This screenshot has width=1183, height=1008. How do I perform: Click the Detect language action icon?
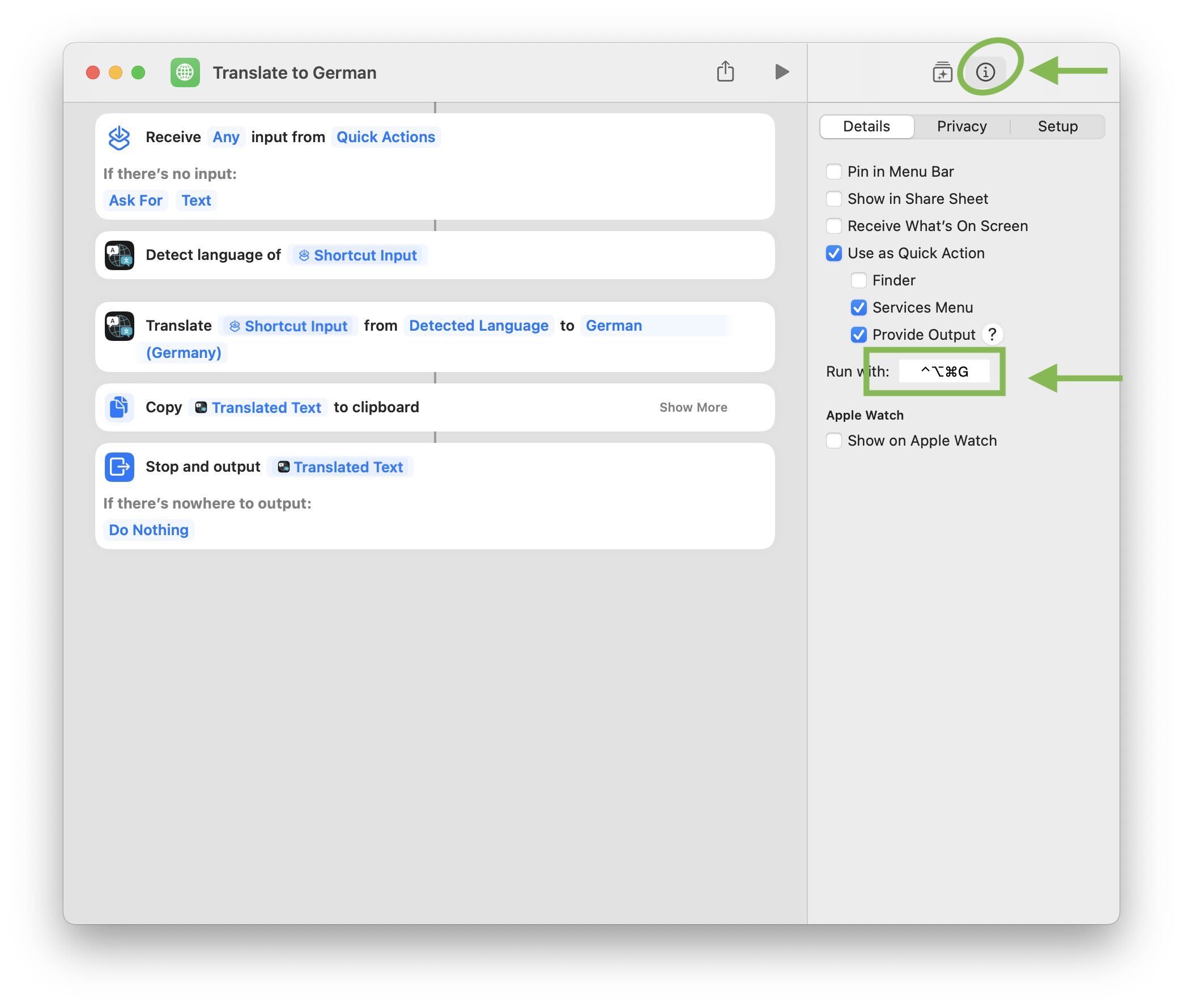(120, 255)
